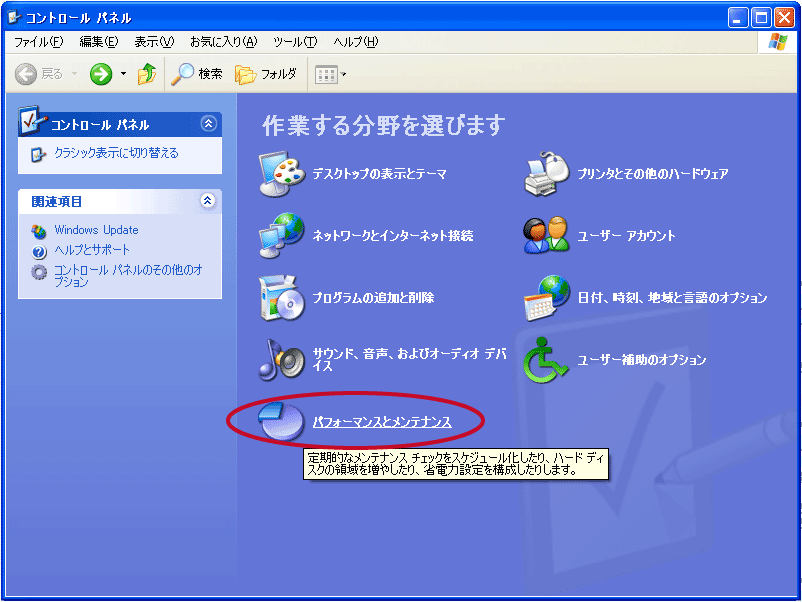Click the control panel title bar icon
This screenshot has height=602, width=802.
tap(14, 17)
